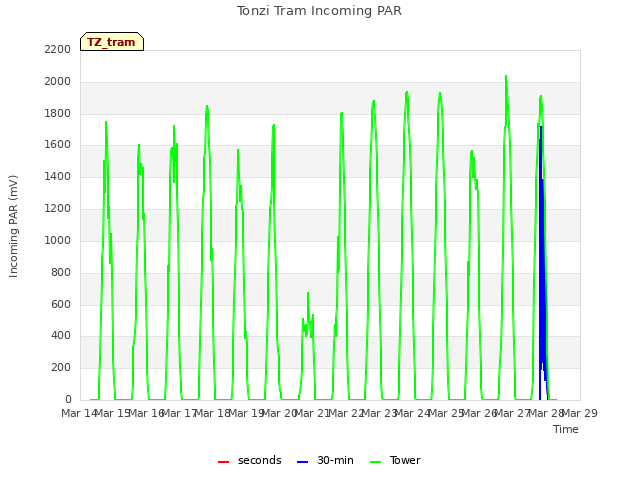640x480 pixels.
Task: Click the y-axis tick value 800
Action: 61,272
